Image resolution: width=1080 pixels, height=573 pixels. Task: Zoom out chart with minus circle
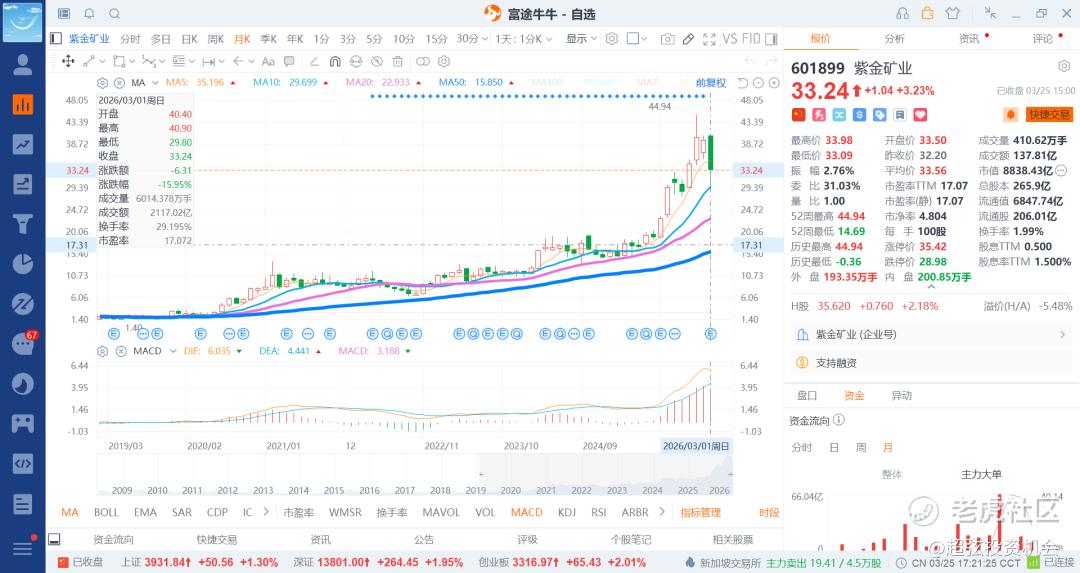[x=758, y=83]
